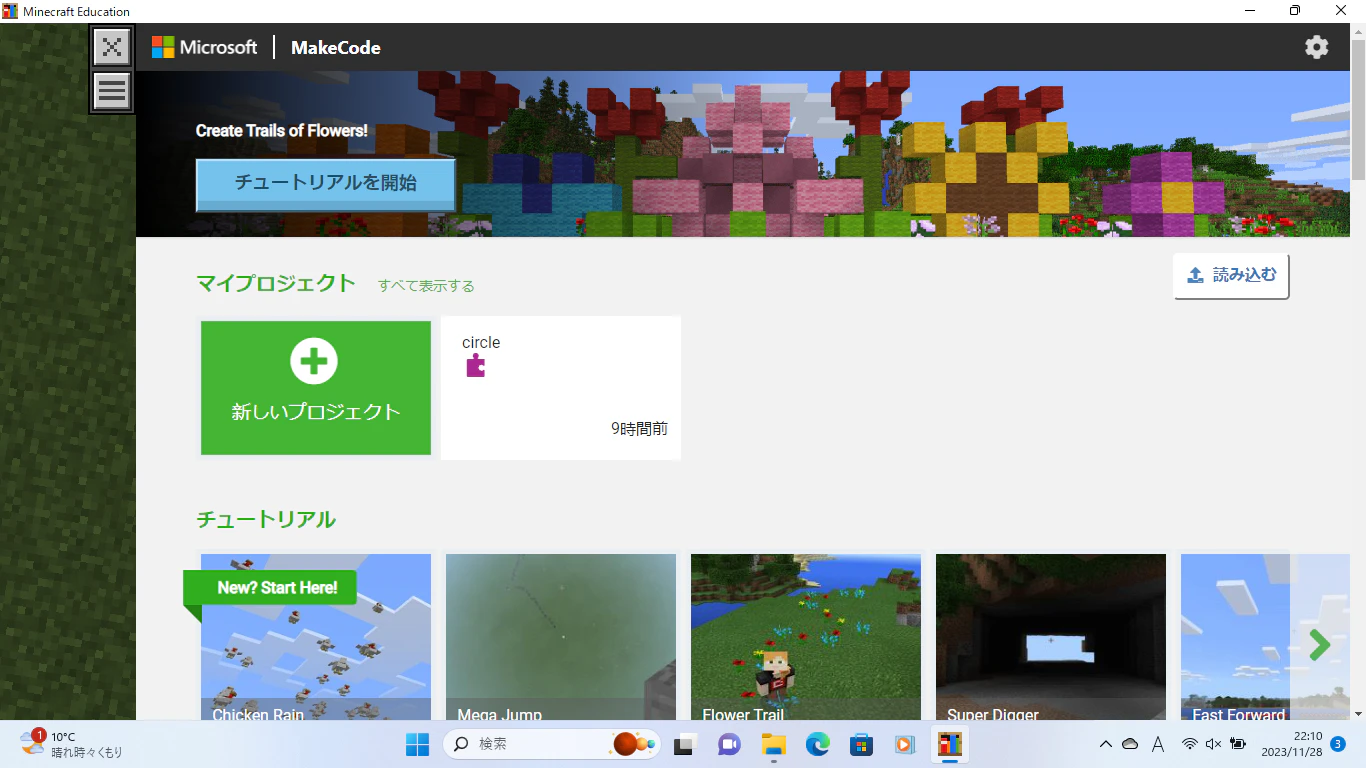1366x768 pixels.
Task: Open Task View in taskbar
Action: [684, 744]
